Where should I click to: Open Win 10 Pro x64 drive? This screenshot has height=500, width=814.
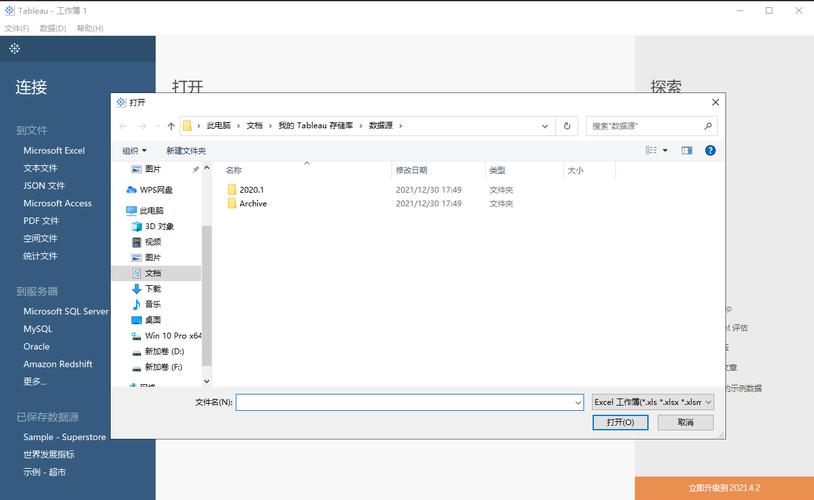tap(166, 335)
